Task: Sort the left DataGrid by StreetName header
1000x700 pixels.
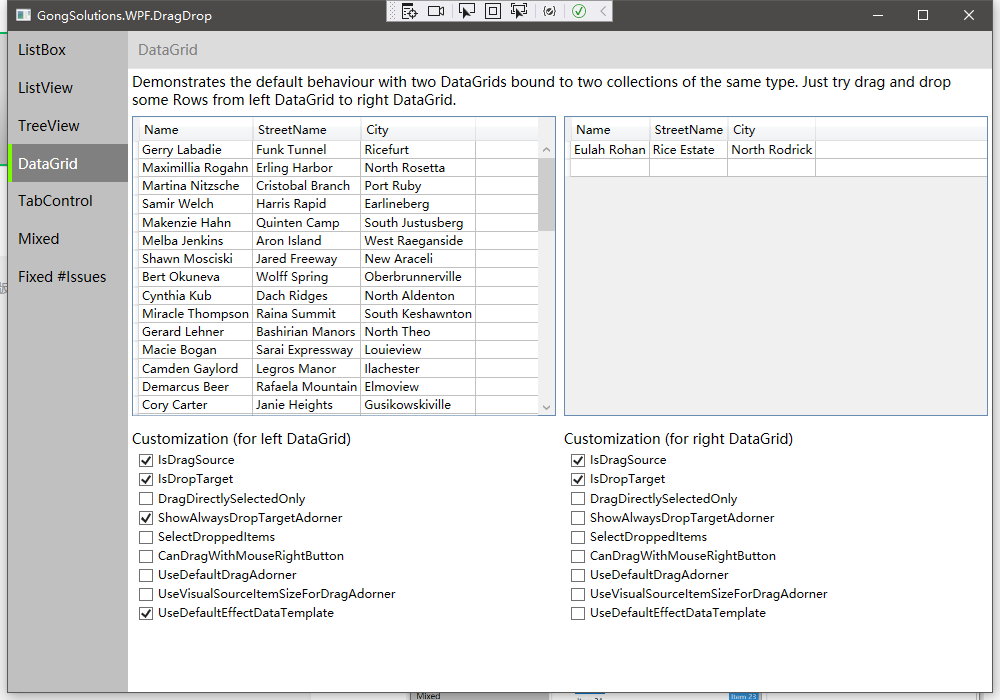Action: [x=307, y=129]
